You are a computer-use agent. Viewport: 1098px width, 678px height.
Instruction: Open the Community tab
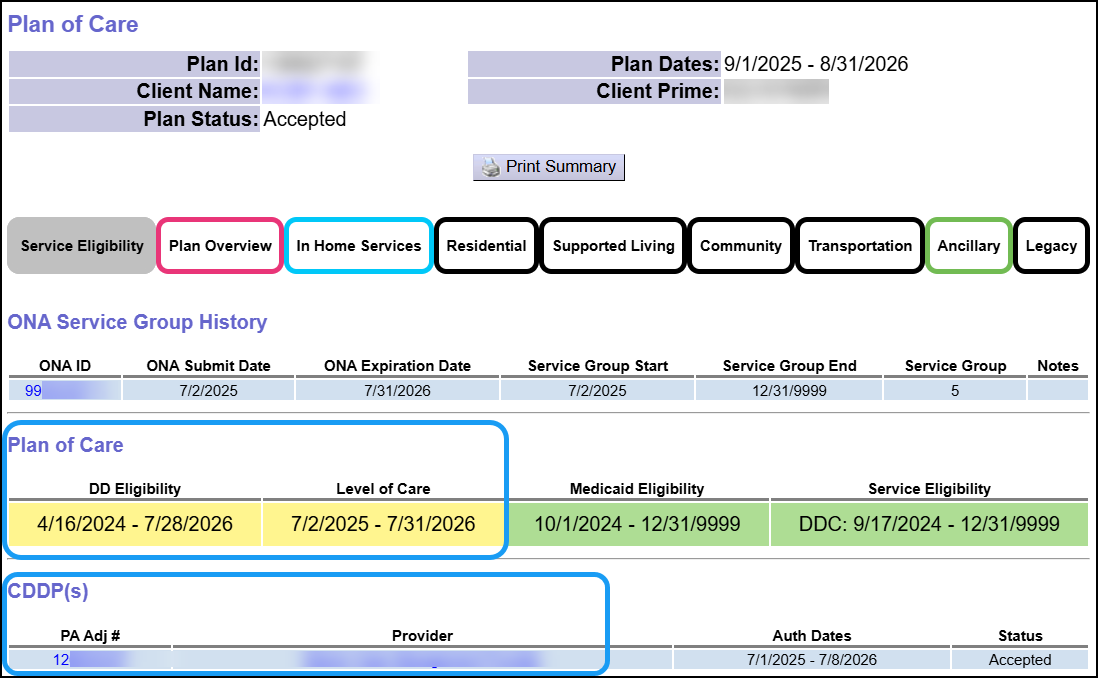tap(740, 245)
